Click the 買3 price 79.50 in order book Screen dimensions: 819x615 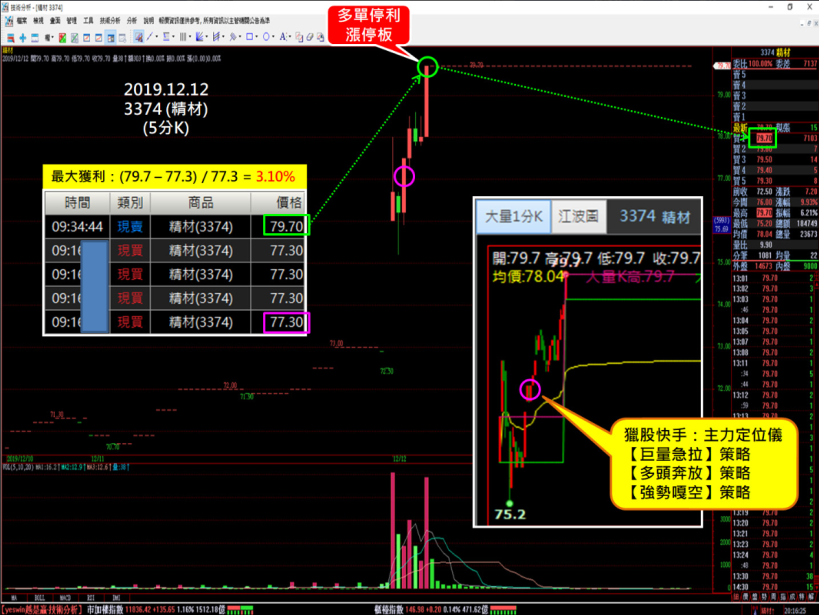point(764,159)
